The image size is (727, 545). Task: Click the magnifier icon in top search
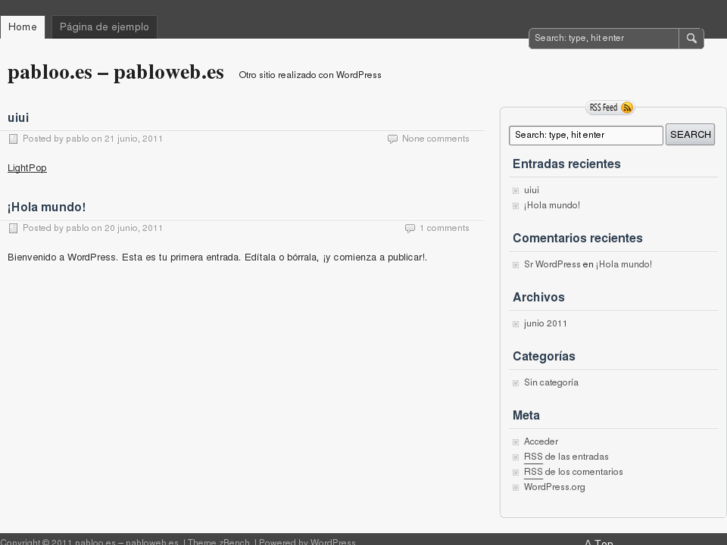click(691, 38)
